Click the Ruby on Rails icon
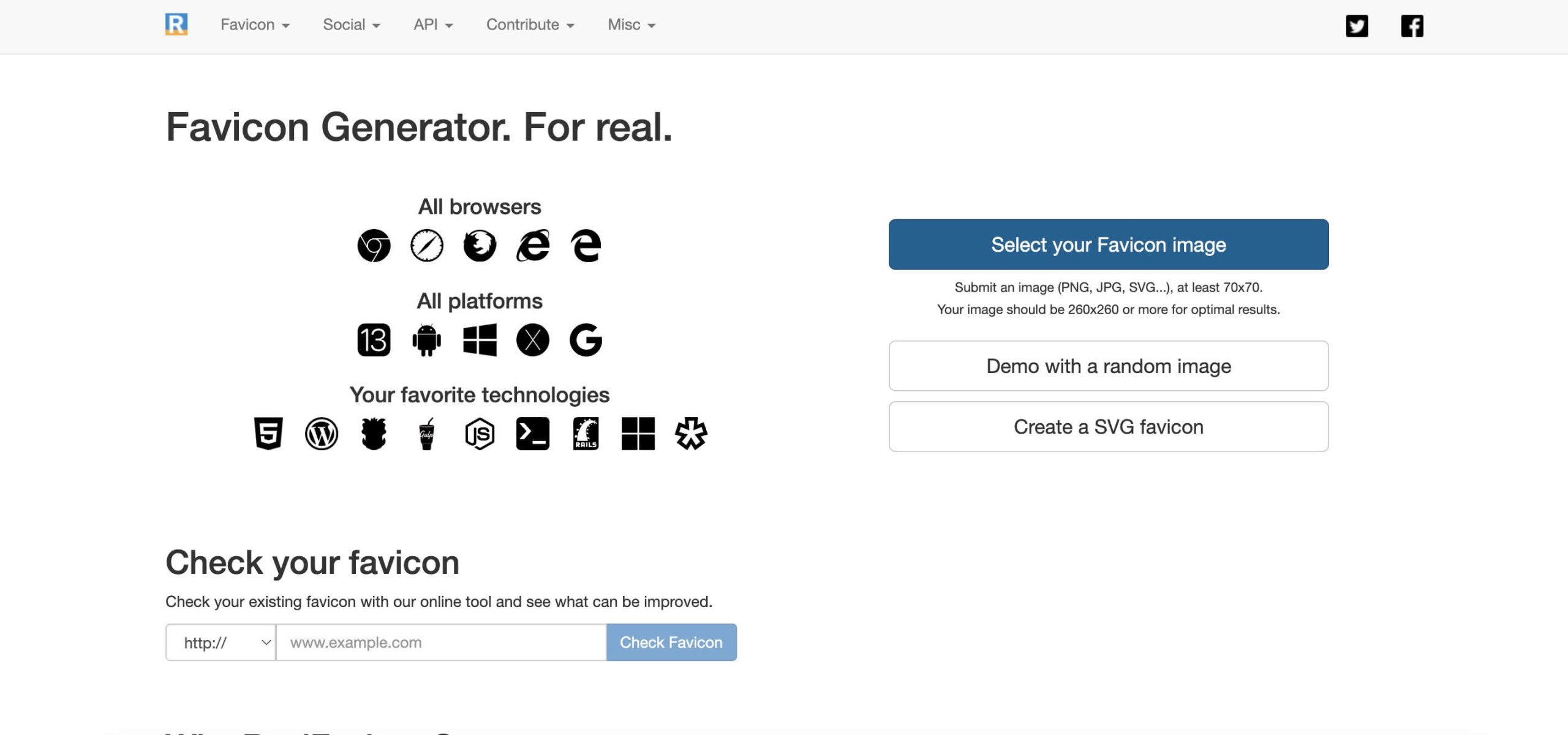 586,434
